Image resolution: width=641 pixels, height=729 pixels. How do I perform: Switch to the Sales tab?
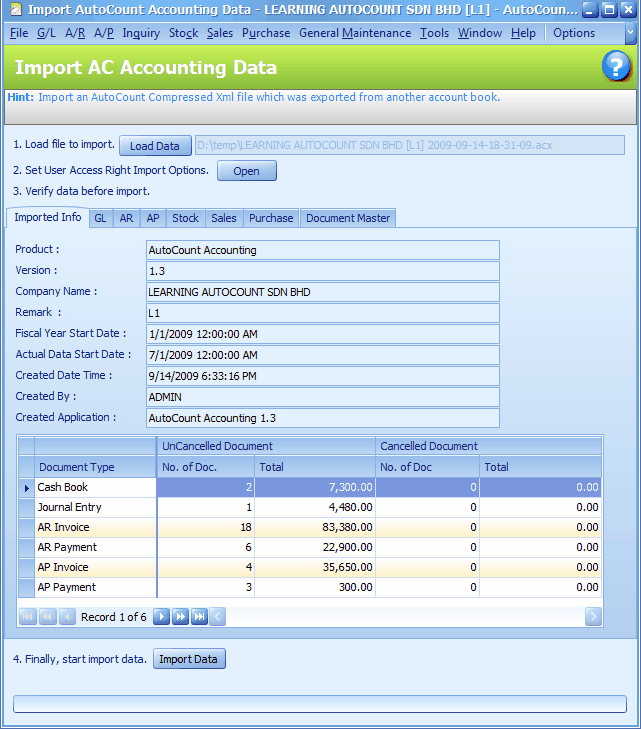[x=224, y=218]
